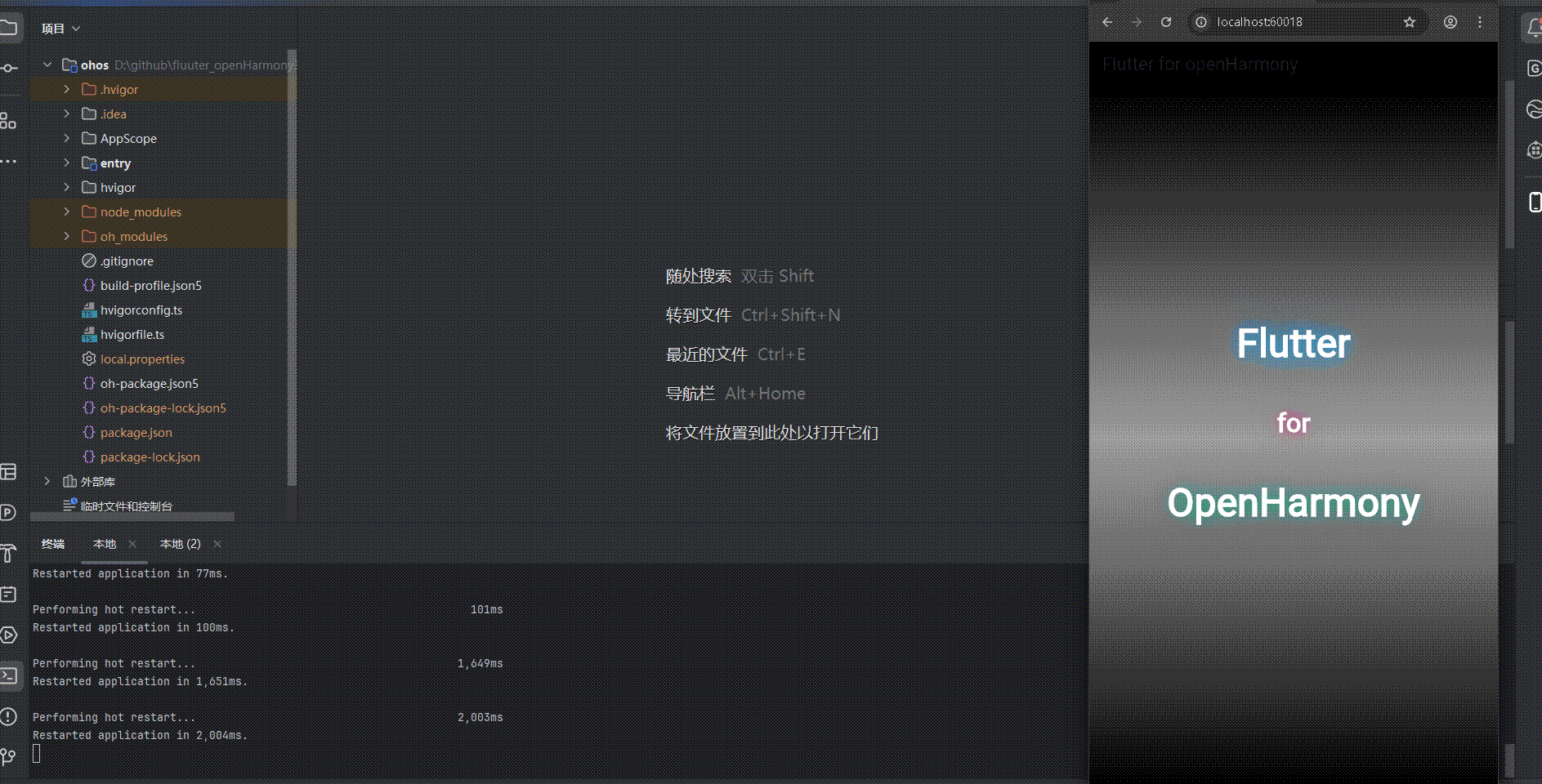Screen dimensions: 1542x784
Task: Click the 随处搜索 hint text
Action: point(699,276)
